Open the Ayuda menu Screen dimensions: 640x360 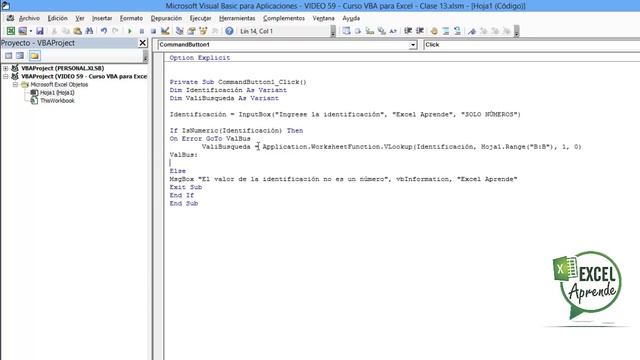351,18
